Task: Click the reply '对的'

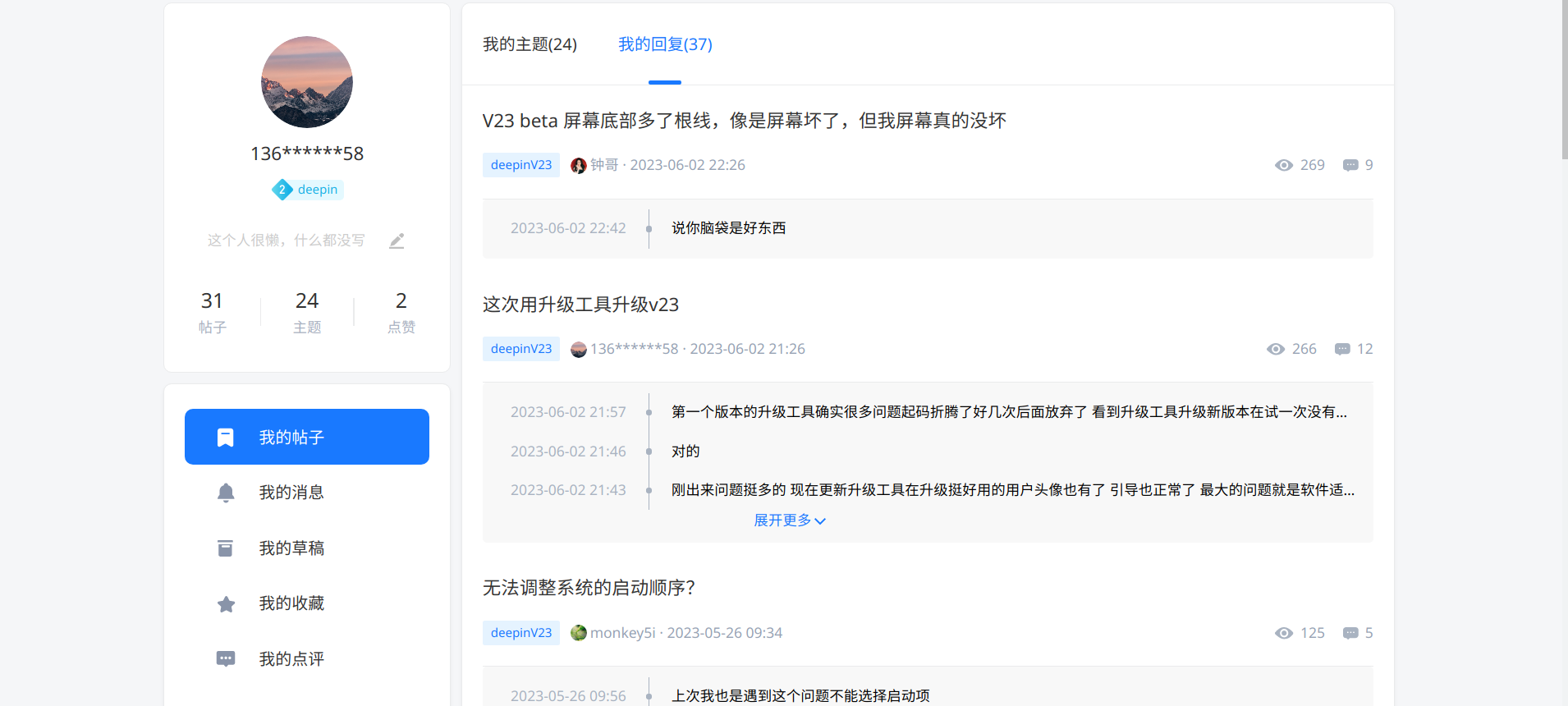Action: [685, 452]
